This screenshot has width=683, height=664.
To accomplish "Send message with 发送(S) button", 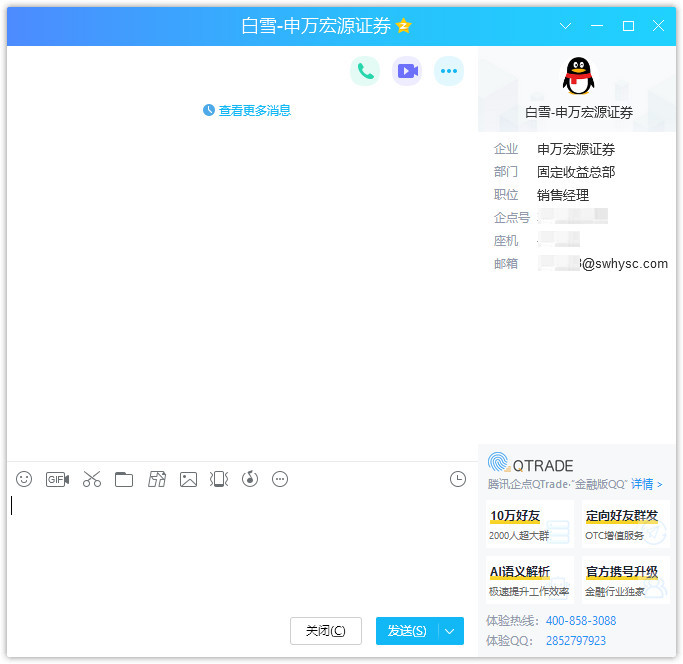I will click(x=407, y=631).
